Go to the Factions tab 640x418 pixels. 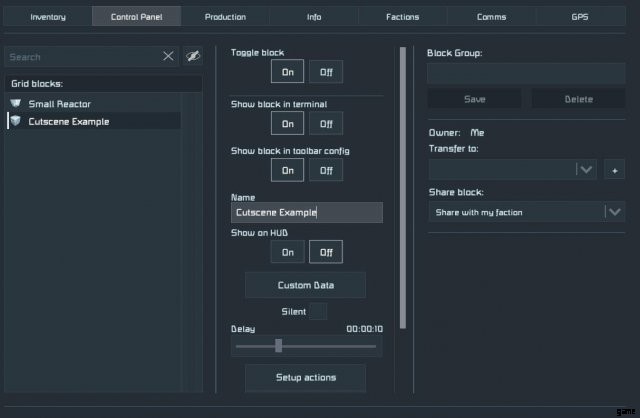click(402, 17)
